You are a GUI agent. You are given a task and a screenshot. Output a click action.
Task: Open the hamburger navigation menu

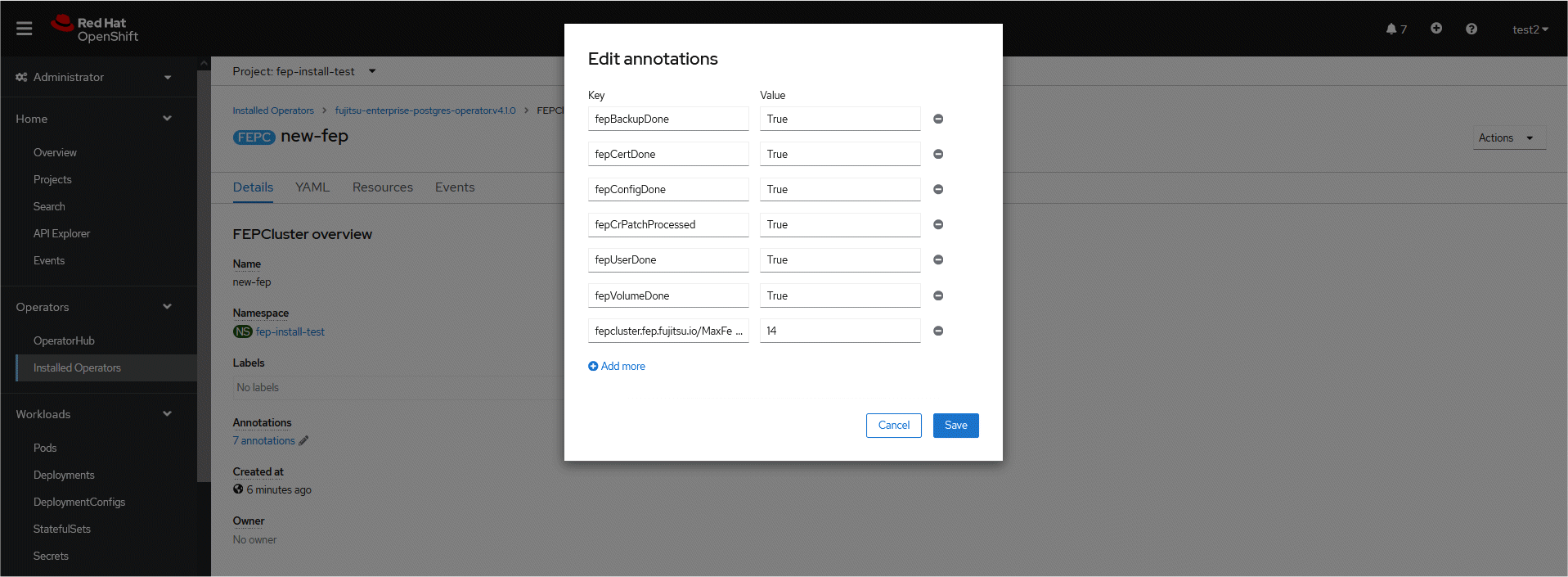point(25,29)
